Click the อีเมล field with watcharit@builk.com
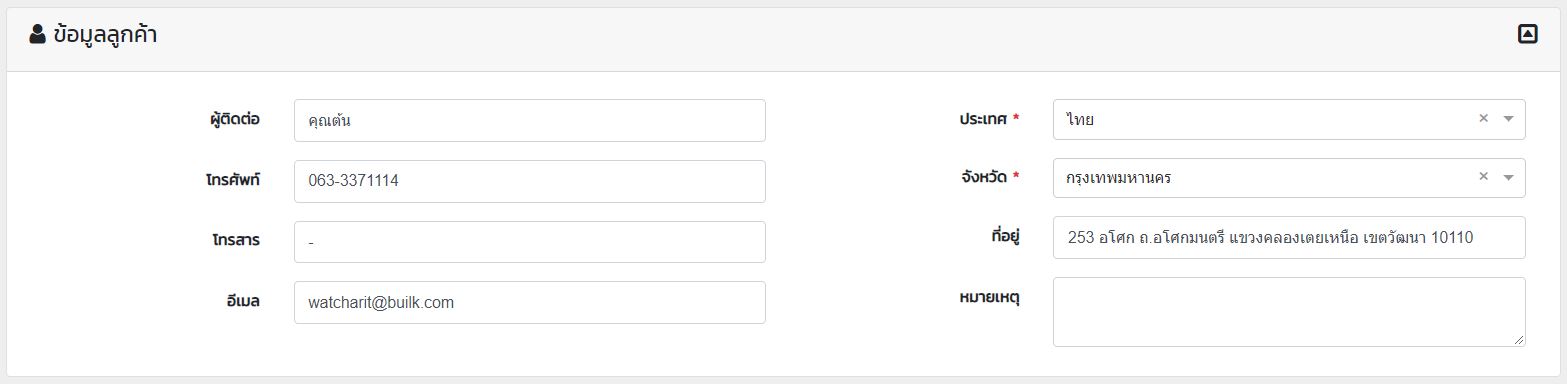 (530, 302)
